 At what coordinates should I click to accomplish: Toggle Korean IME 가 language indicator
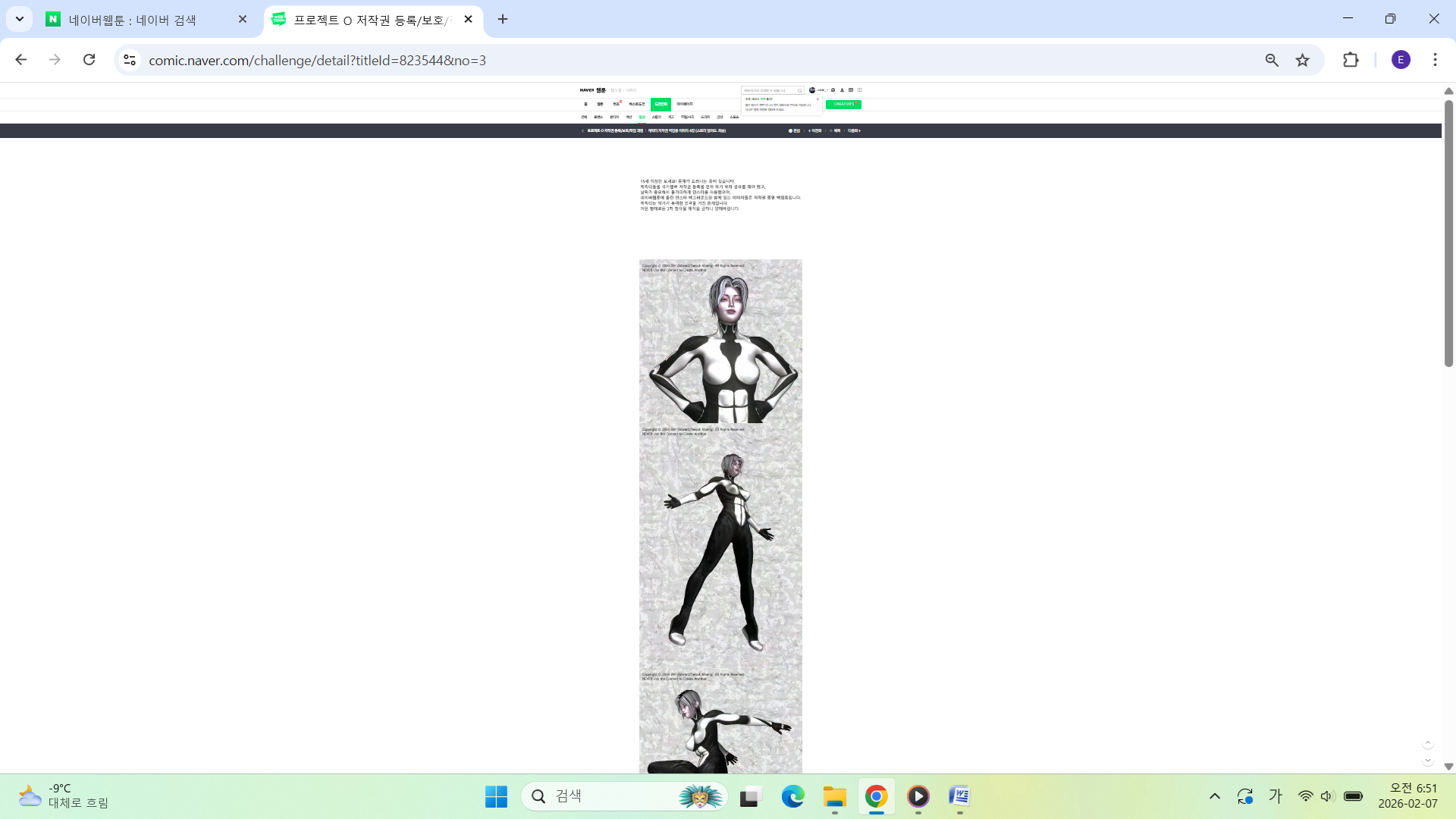click(1276, 796)
